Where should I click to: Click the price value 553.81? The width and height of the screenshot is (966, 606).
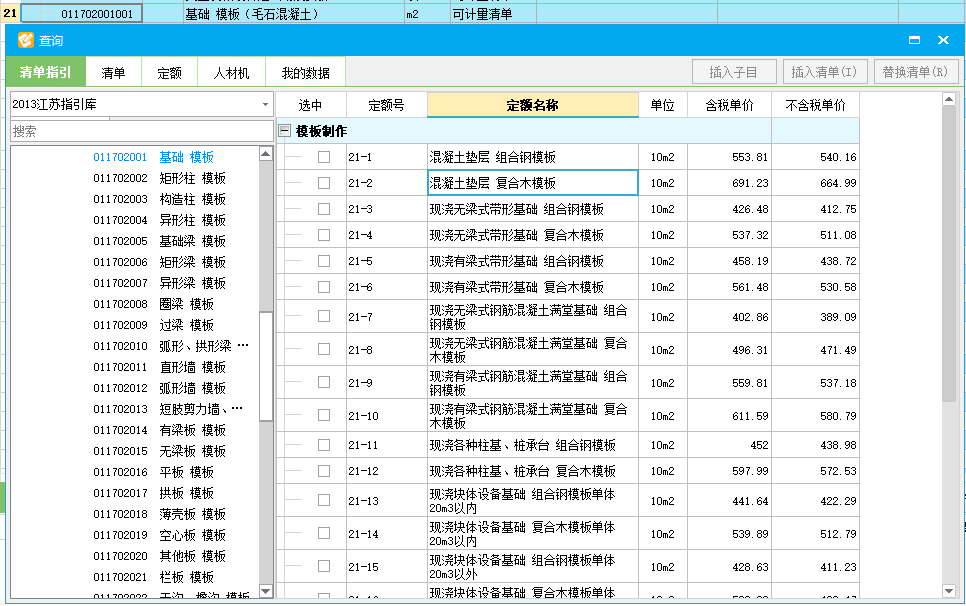point(750,157)
